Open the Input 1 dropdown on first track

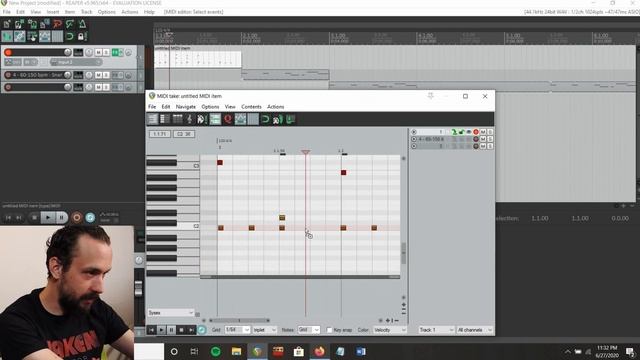pos(76,62)
